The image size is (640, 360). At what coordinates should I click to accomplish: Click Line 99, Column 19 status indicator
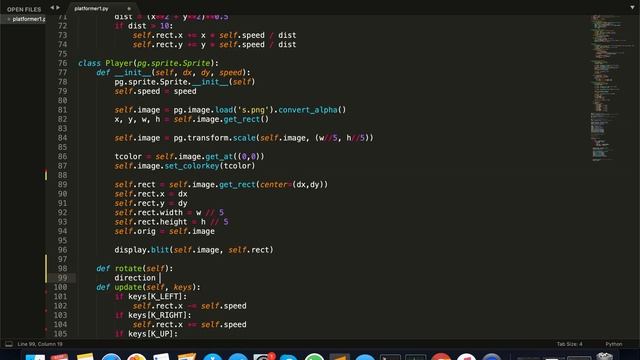point(40,344)
